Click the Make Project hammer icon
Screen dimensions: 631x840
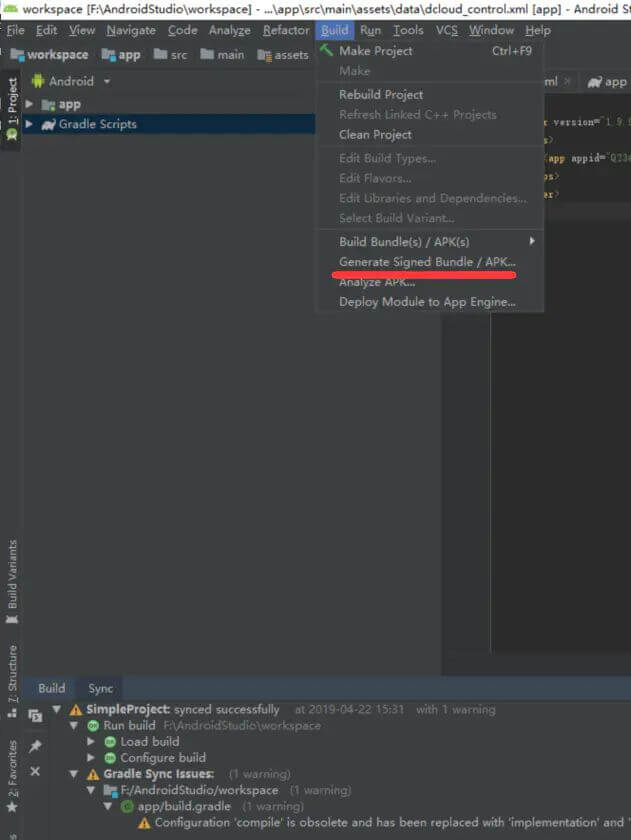pyautogui.click(x=327, y=51)
